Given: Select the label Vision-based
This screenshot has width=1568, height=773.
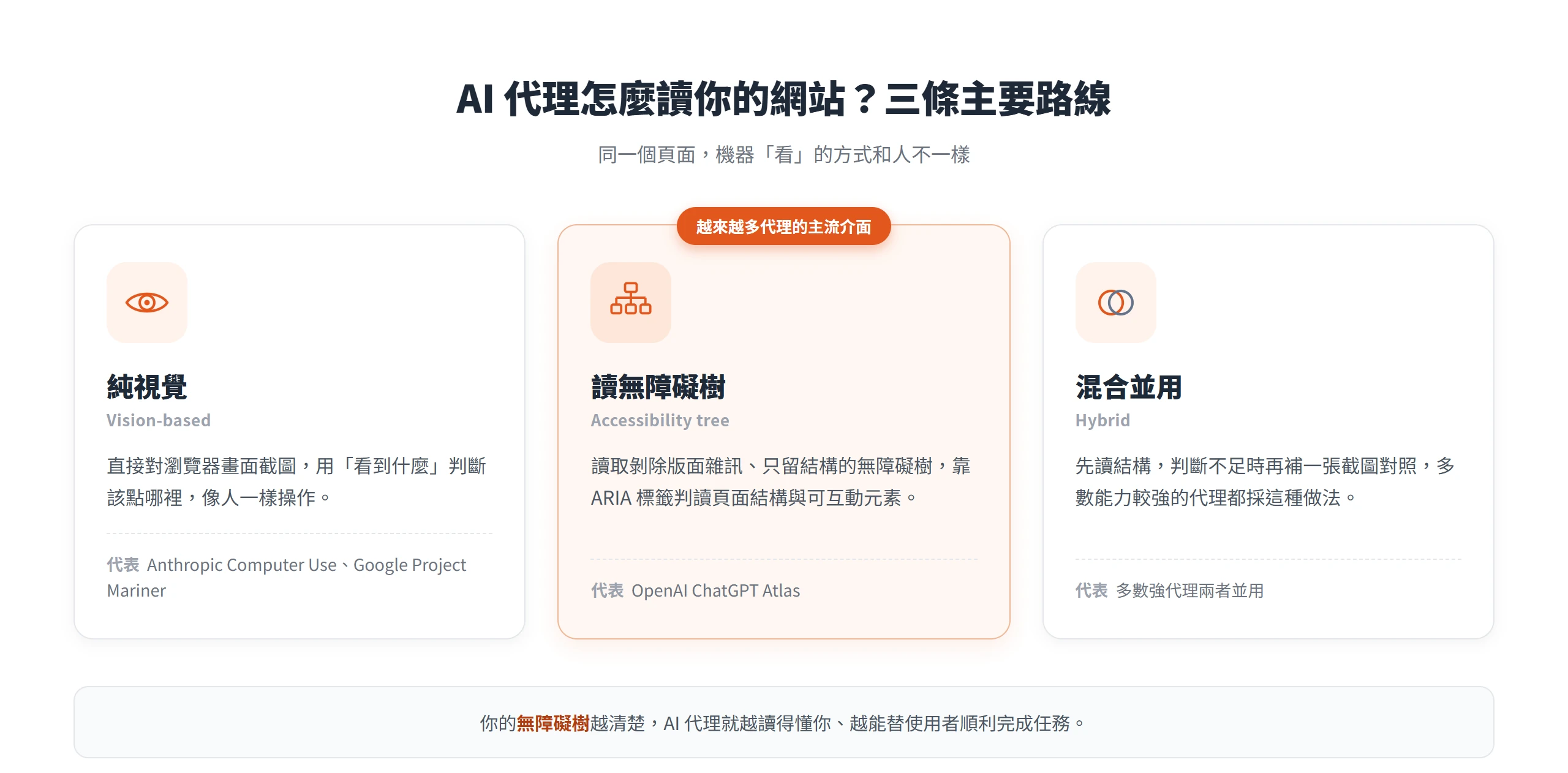Looking at the screenshot, I should coord(159,420).
